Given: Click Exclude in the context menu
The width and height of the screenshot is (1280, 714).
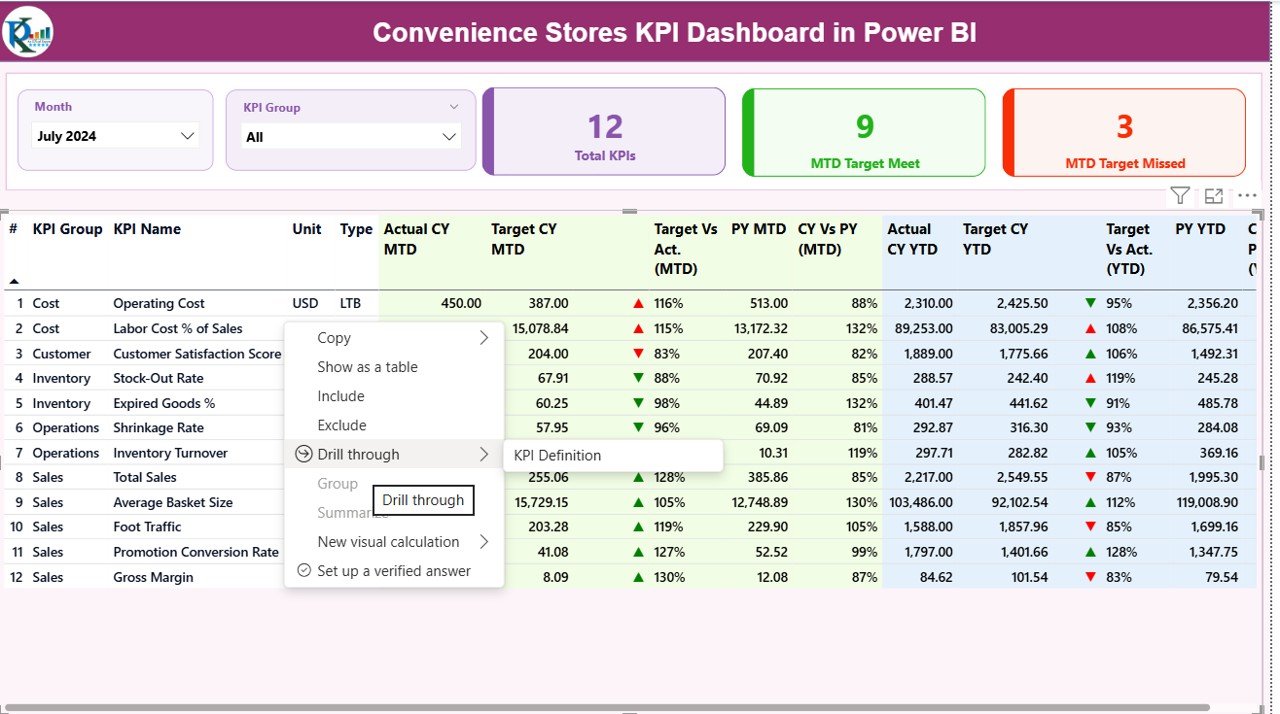Looking at the screenshot, I should 340,425.
